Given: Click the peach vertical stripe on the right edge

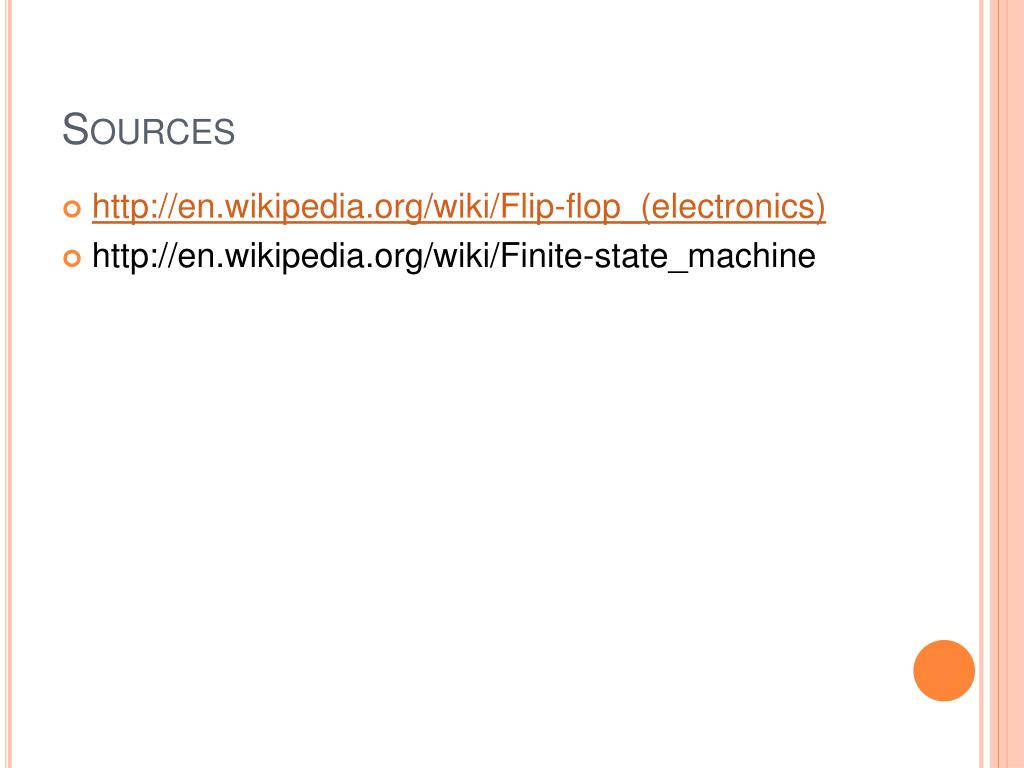Looking at the screenshot, I should (1007, 384).
